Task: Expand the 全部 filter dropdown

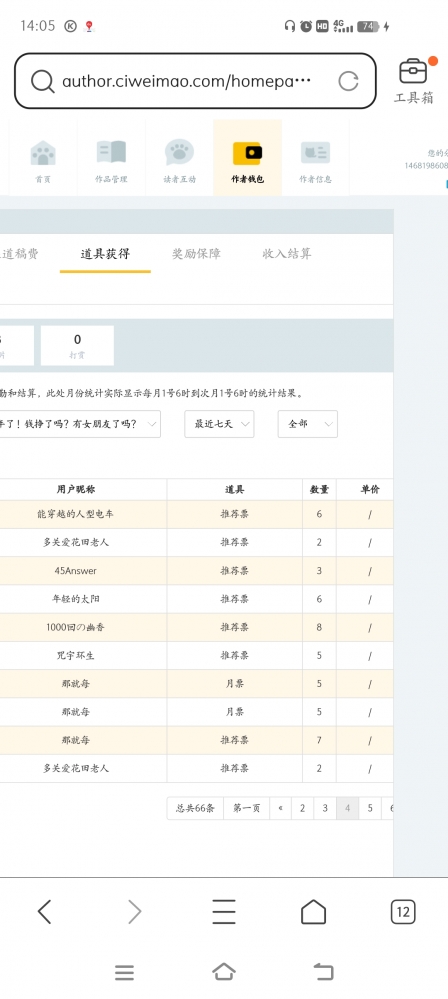Action: [307, 424]
